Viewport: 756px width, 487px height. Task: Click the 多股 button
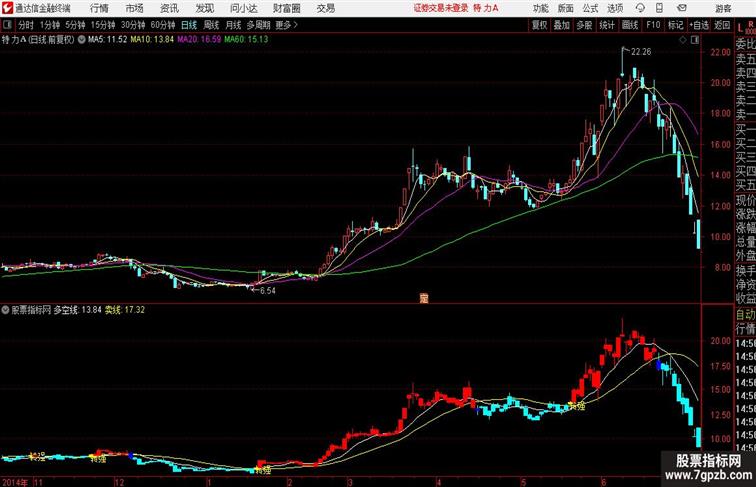(584, 25)
